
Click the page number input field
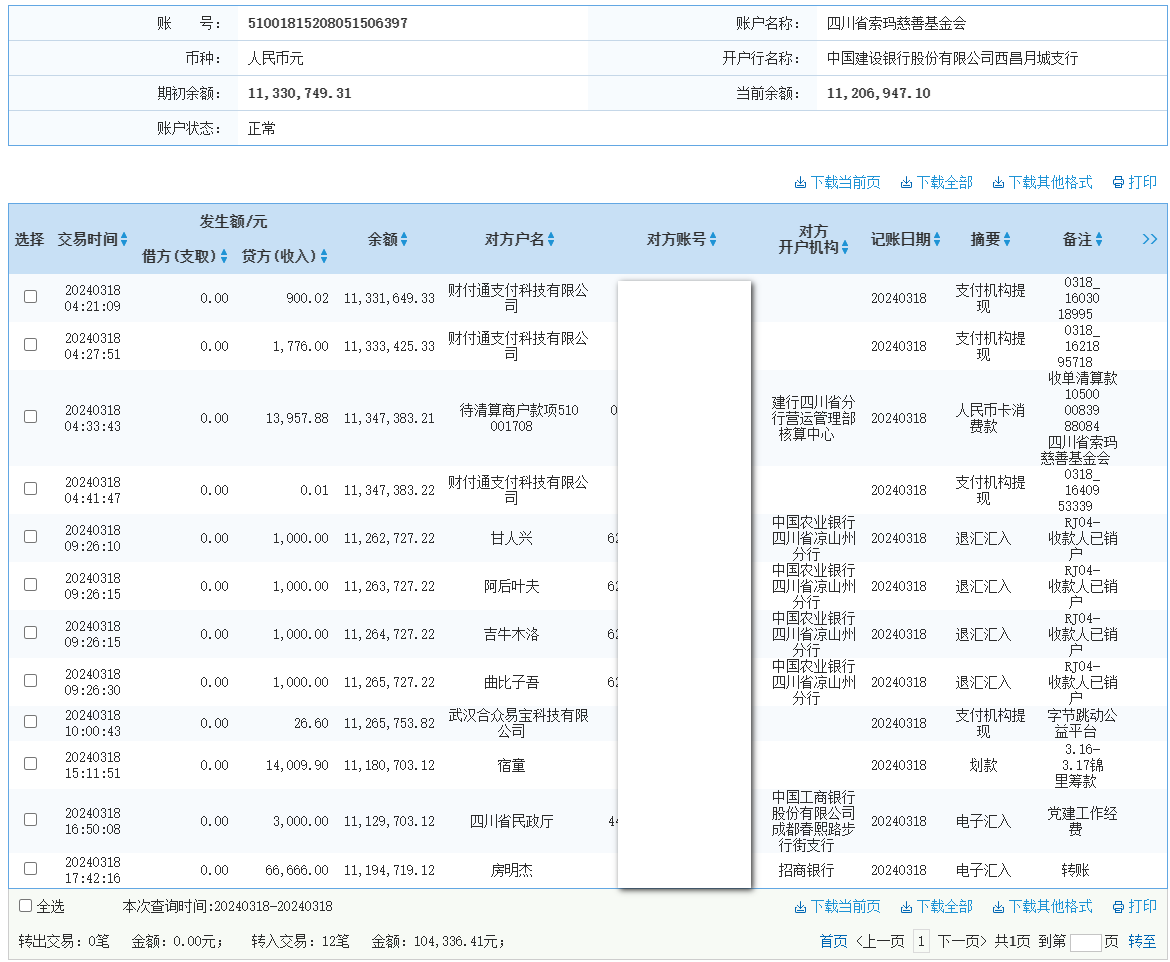(1086, 943)
